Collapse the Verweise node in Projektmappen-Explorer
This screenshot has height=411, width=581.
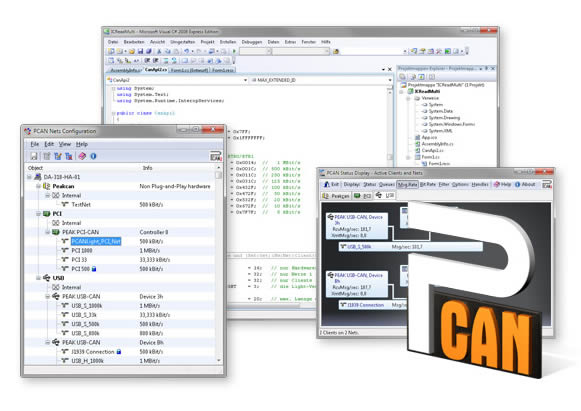click(x=408, y=99)
